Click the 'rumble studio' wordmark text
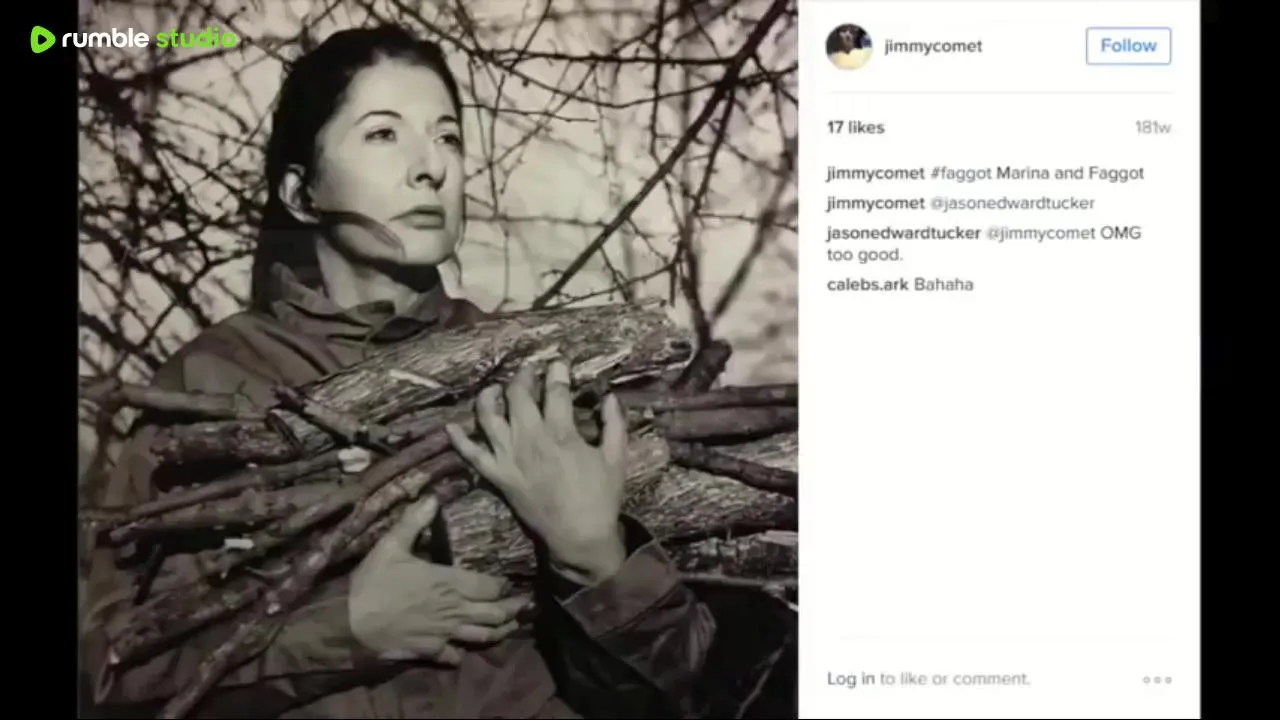This screenshot has width=1280, height=720. (x=149, y=39)
